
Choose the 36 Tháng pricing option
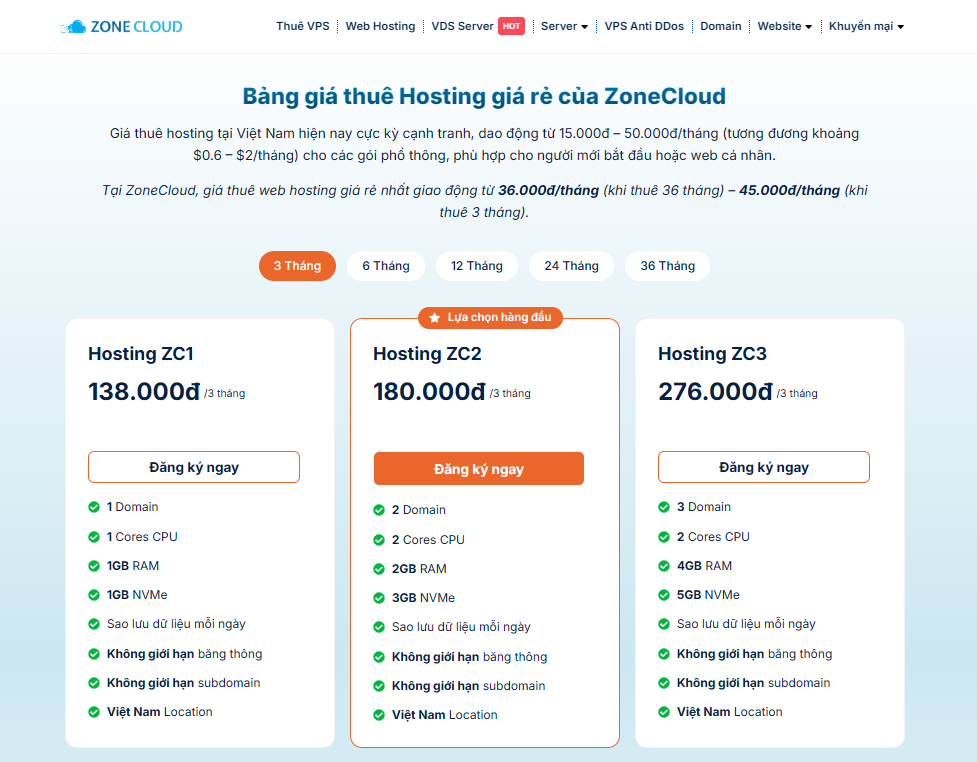(667, 266)
